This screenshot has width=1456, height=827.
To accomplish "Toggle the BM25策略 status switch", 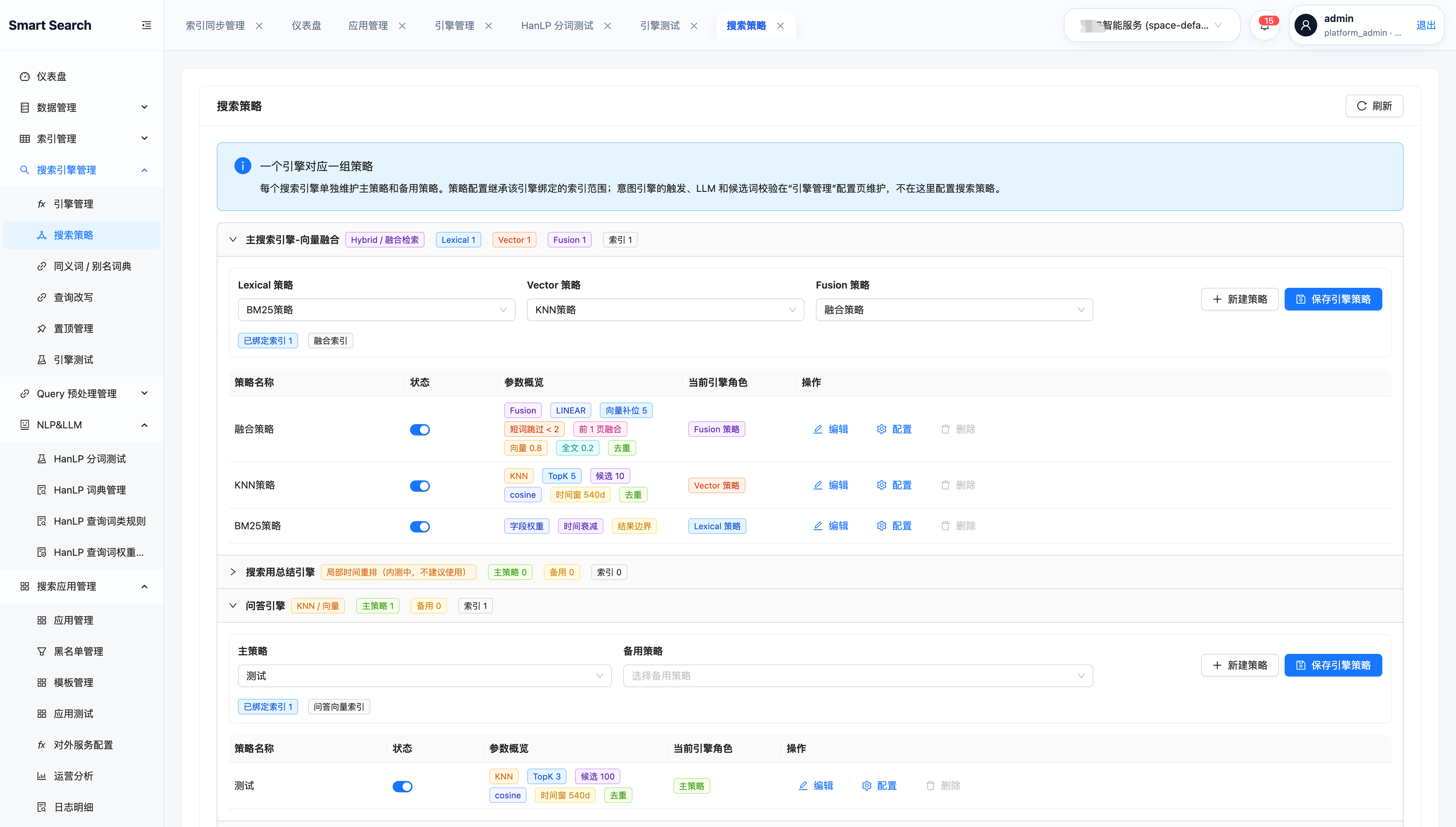I will [420, 527].
